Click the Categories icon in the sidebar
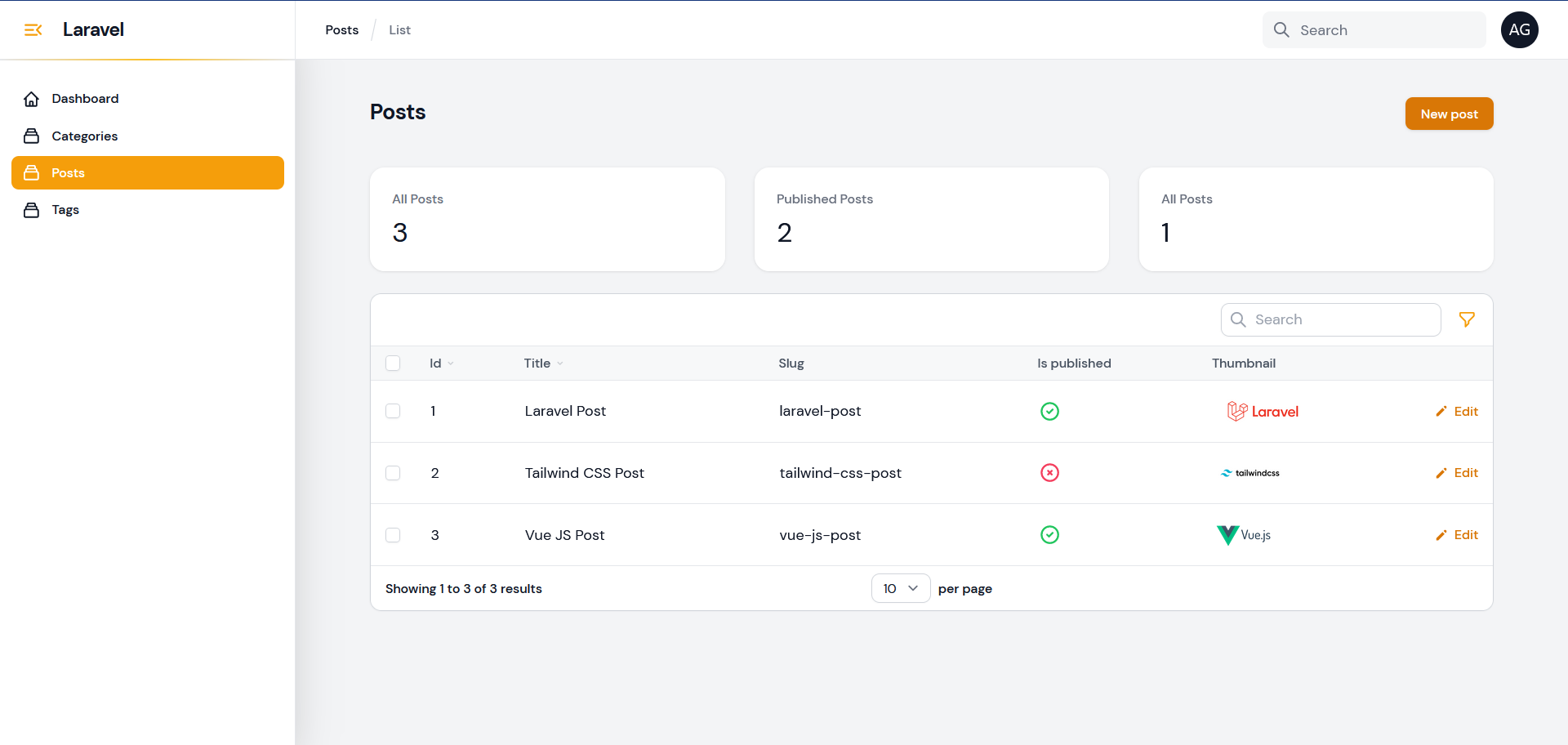1568x745 pixels. 32,136
